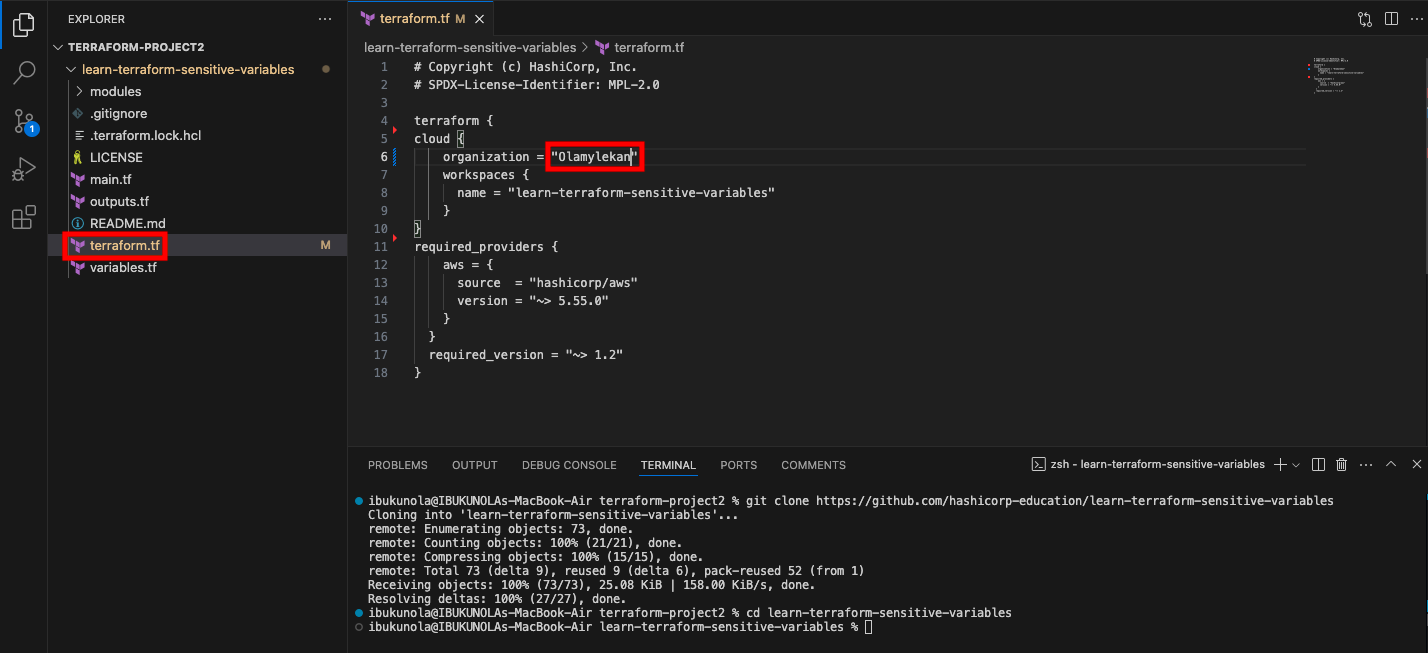Viewport: 1428px width, 653px height.
Task: Maximize the panel size with caret
Action: tap(1391, 465)
